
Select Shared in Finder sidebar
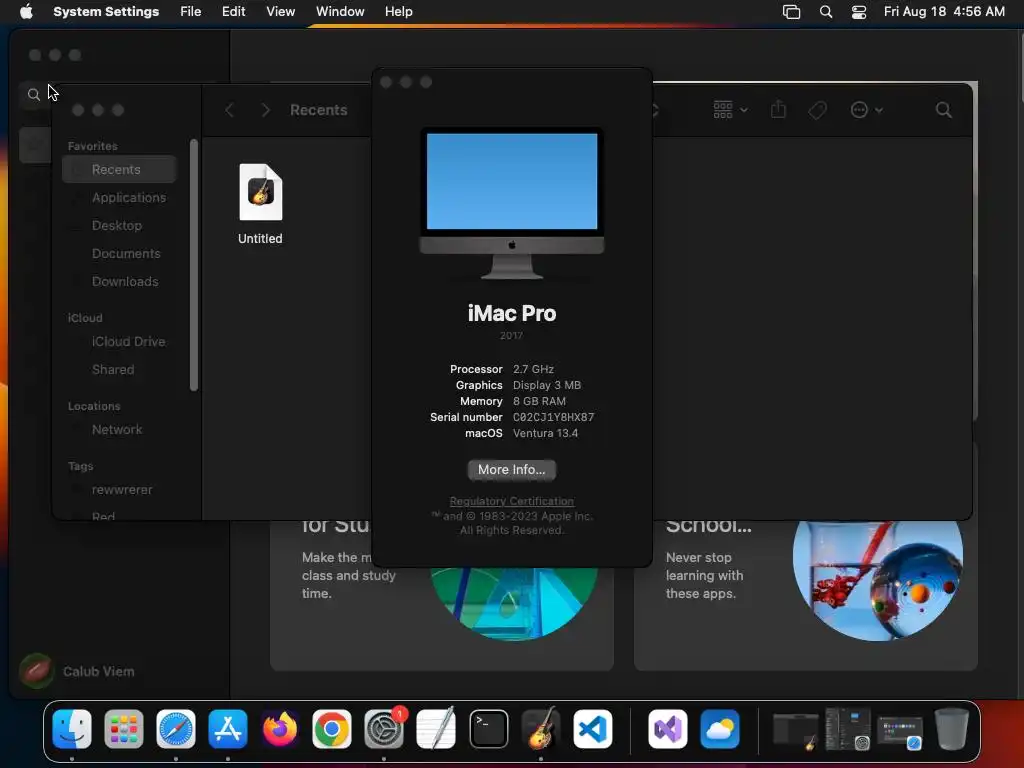(119, 370)
